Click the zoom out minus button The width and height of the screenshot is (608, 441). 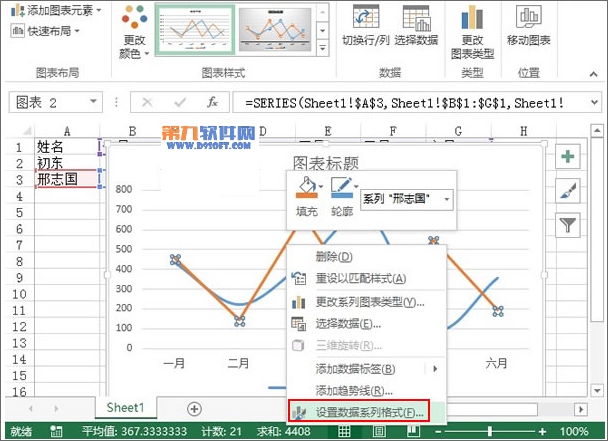click(x=438, y=431)
